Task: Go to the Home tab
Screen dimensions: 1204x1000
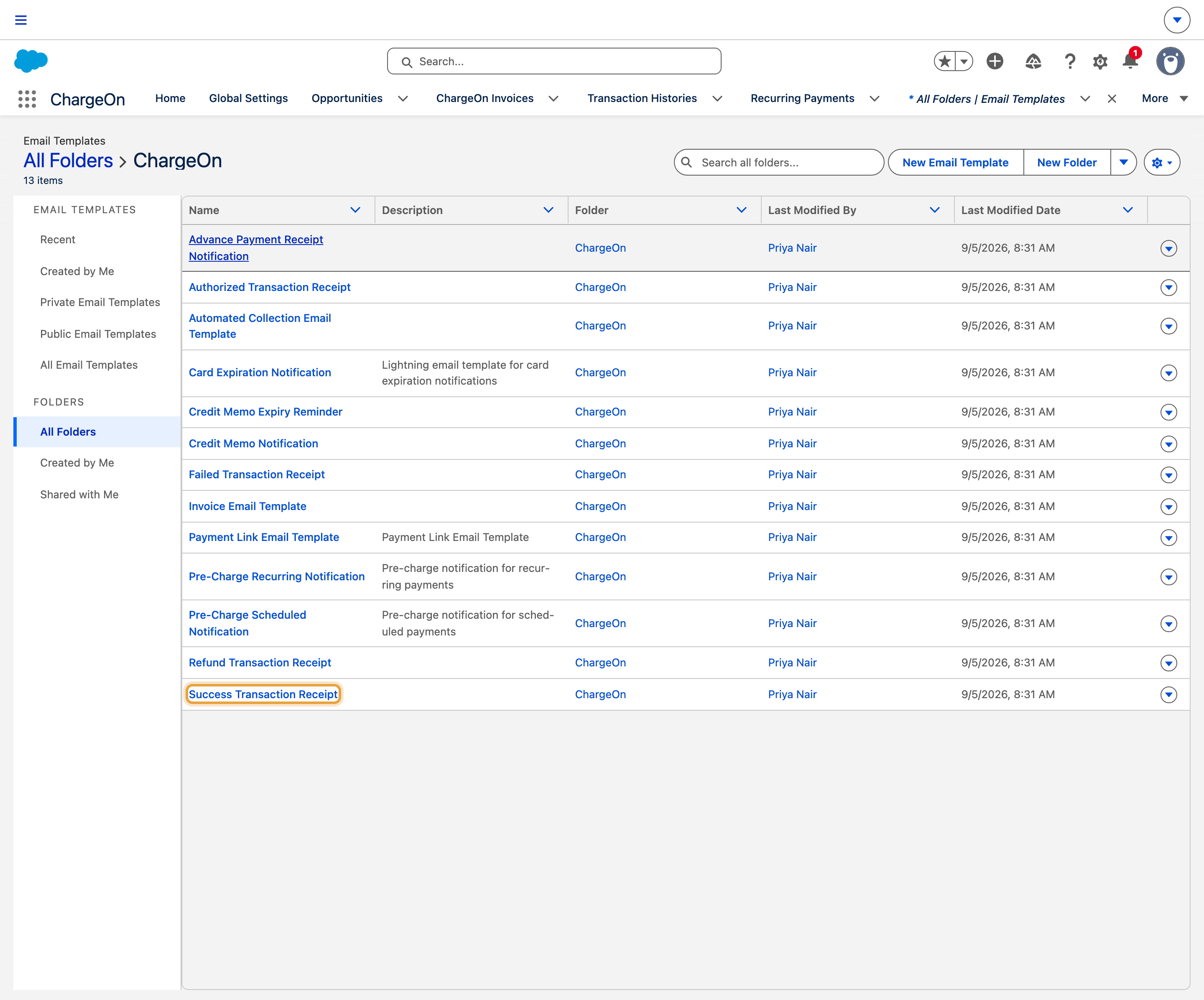Action: [170, 99]
